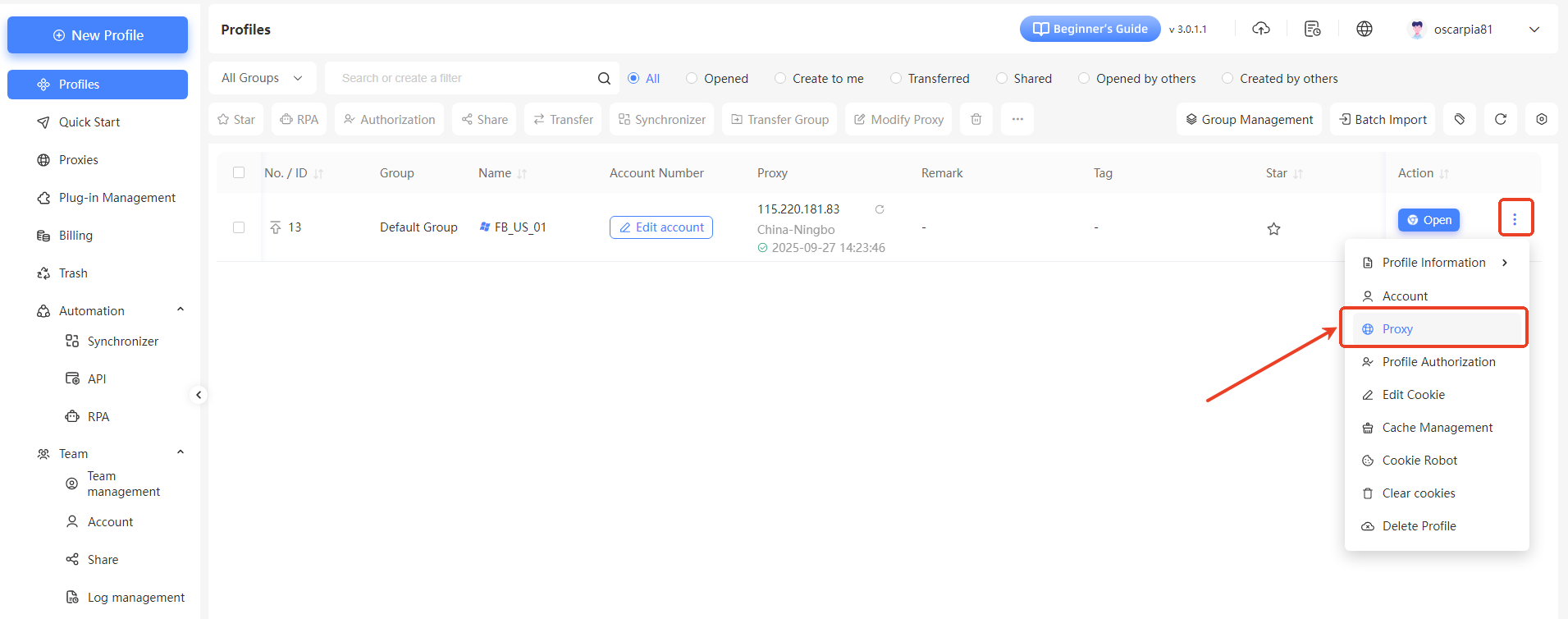Star the FB_US_01 profile
This screenshot has height=619, width=1568.
pos(1273,229)
